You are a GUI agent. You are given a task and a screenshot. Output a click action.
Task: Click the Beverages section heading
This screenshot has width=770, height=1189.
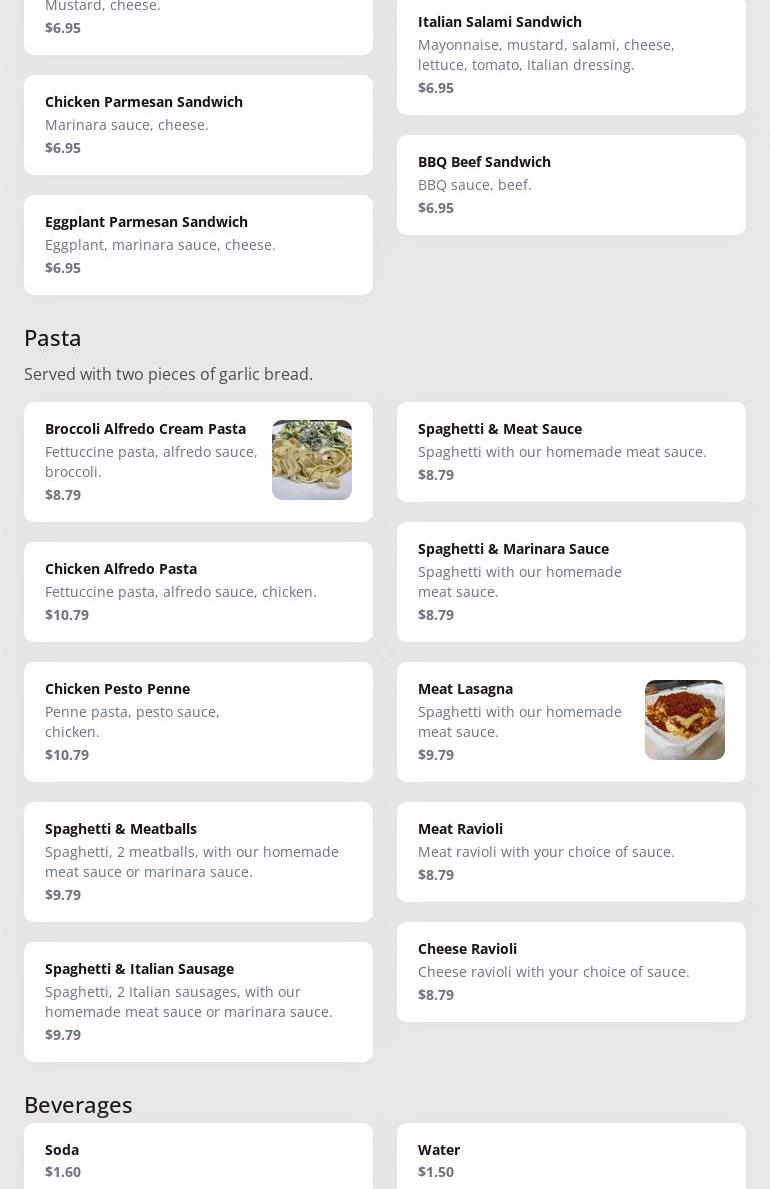(x=78, y=1105)
